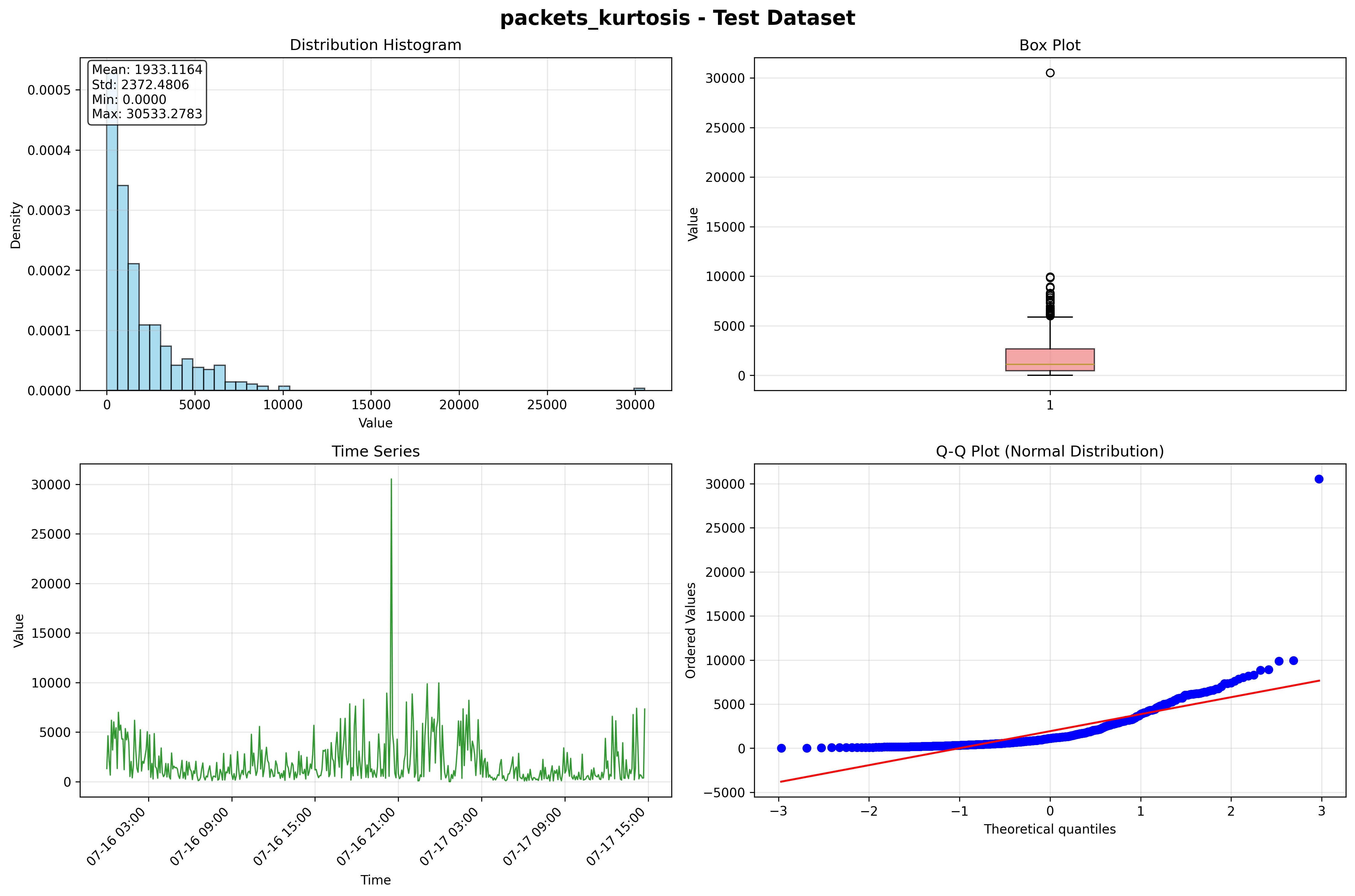Click the 'Theoretical quantiles' axis label
The height and width of the screenshot is (896, 1355).
tap(1050, 829)
